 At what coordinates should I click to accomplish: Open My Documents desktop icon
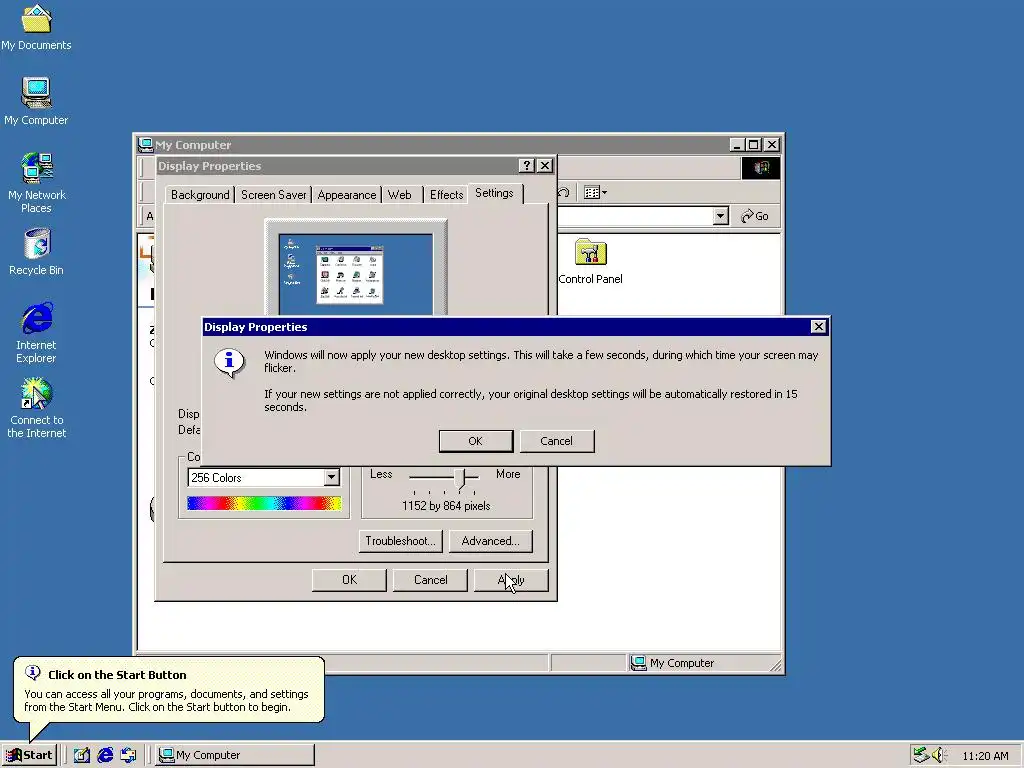pyautogui.click(x=36, y=26)
